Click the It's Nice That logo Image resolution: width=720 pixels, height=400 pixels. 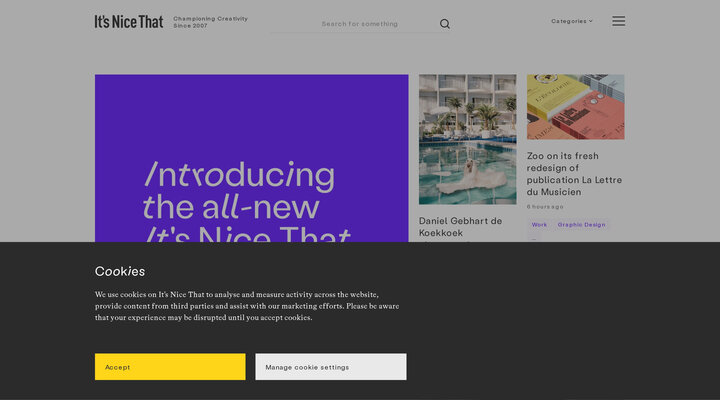(x=128, y=21)
